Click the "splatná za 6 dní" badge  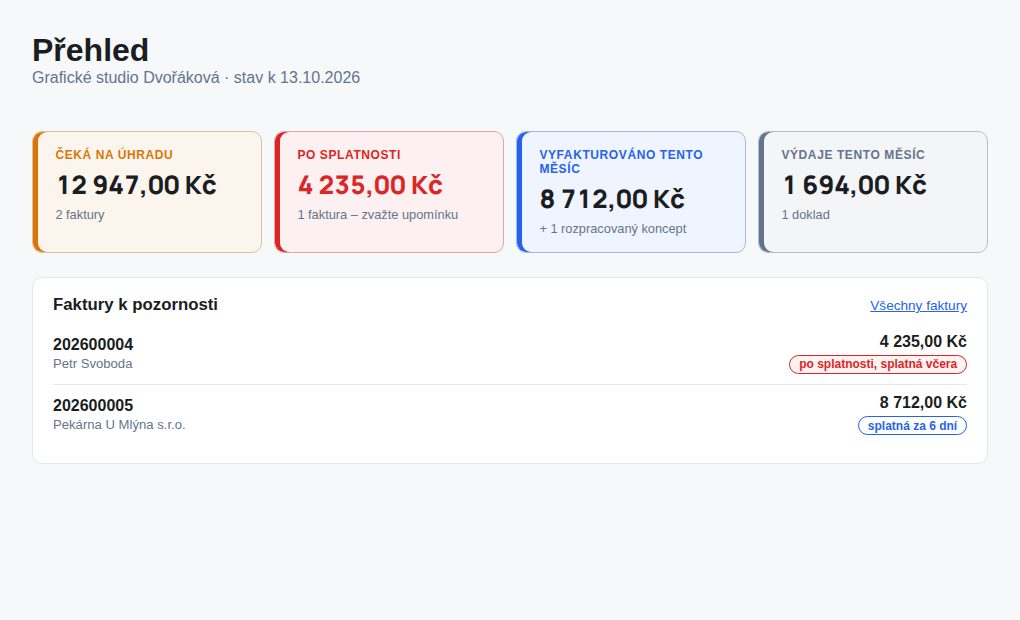pos(912,425)
